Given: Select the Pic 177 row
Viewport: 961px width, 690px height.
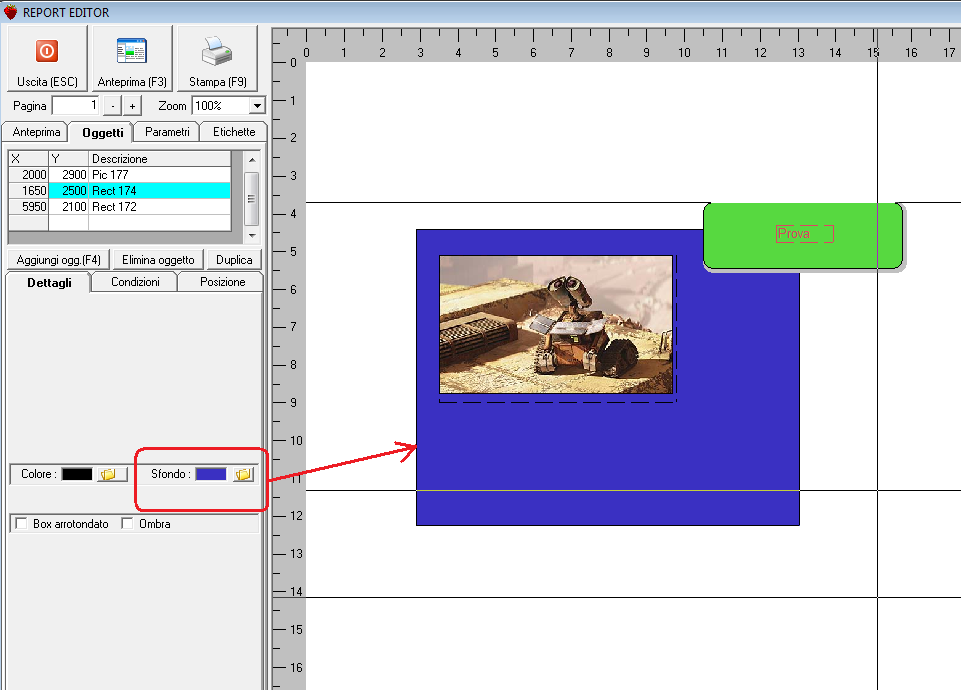Looking at the screenshot, I should coord(120,175).
